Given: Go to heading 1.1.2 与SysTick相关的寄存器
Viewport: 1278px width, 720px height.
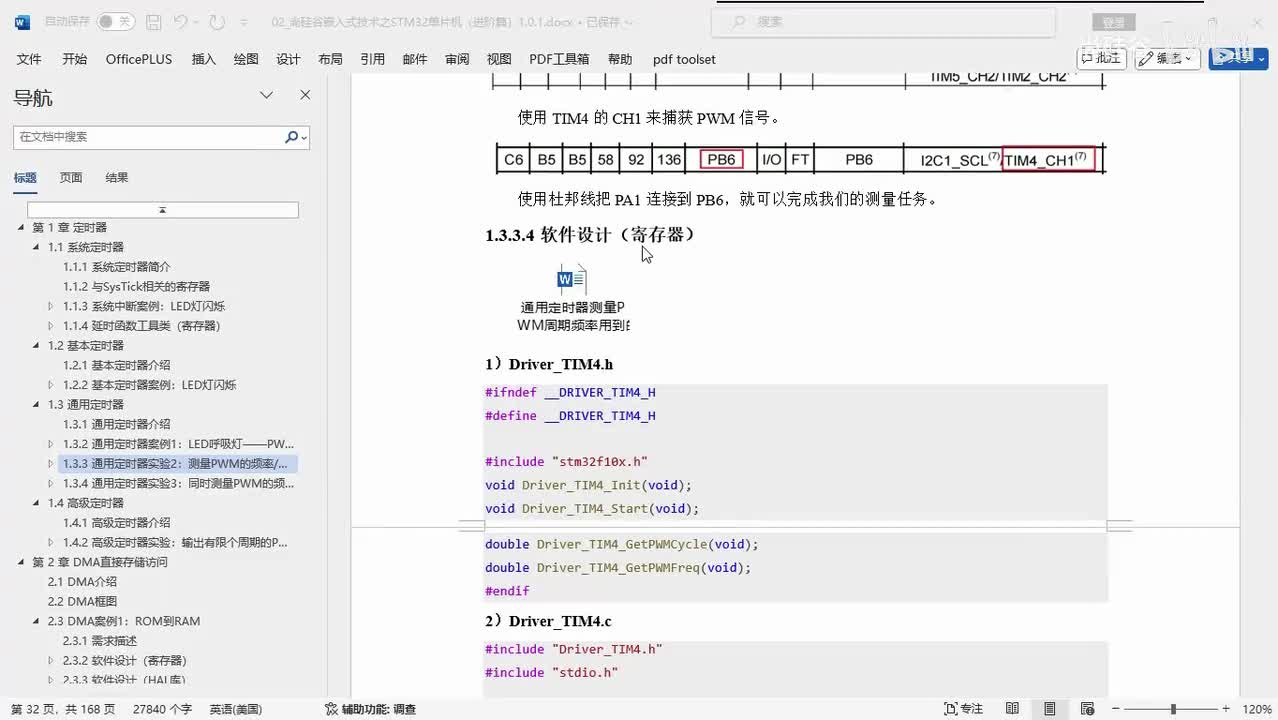Looking at the screenshot, I should (137, 287).
